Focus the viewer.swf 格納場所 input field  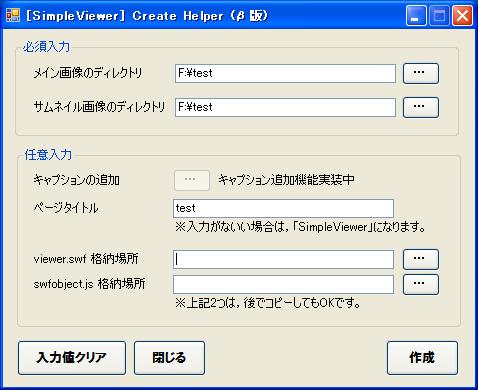click(283, 259)
